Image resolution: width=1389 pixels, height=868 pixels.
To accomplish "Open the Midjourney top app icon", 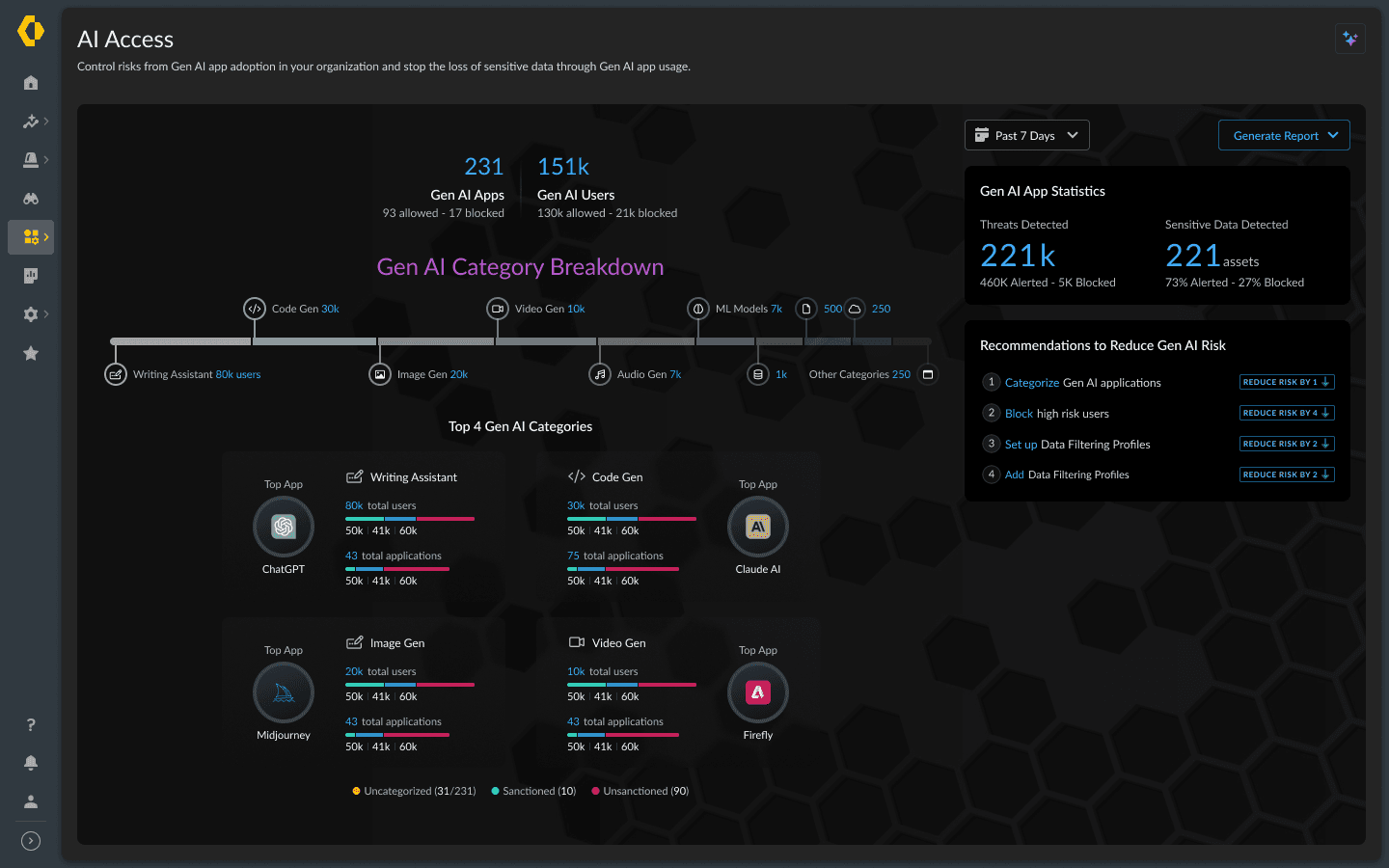I will tap(284, 692).
